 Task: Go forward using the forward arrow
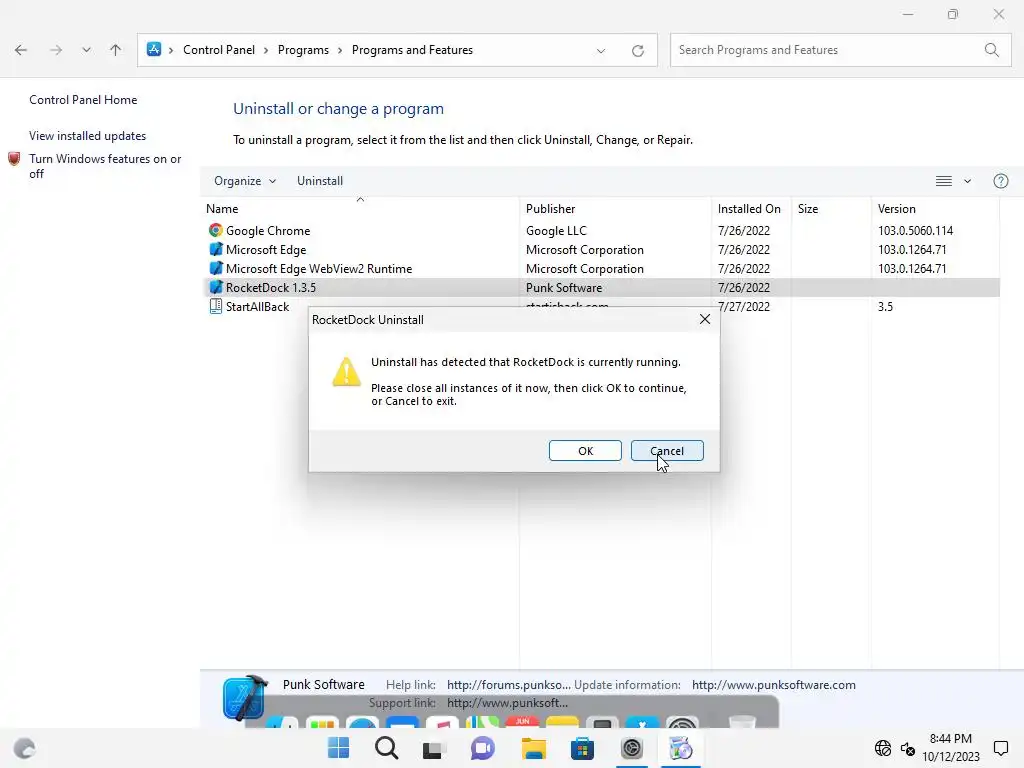tap(56, 50)
